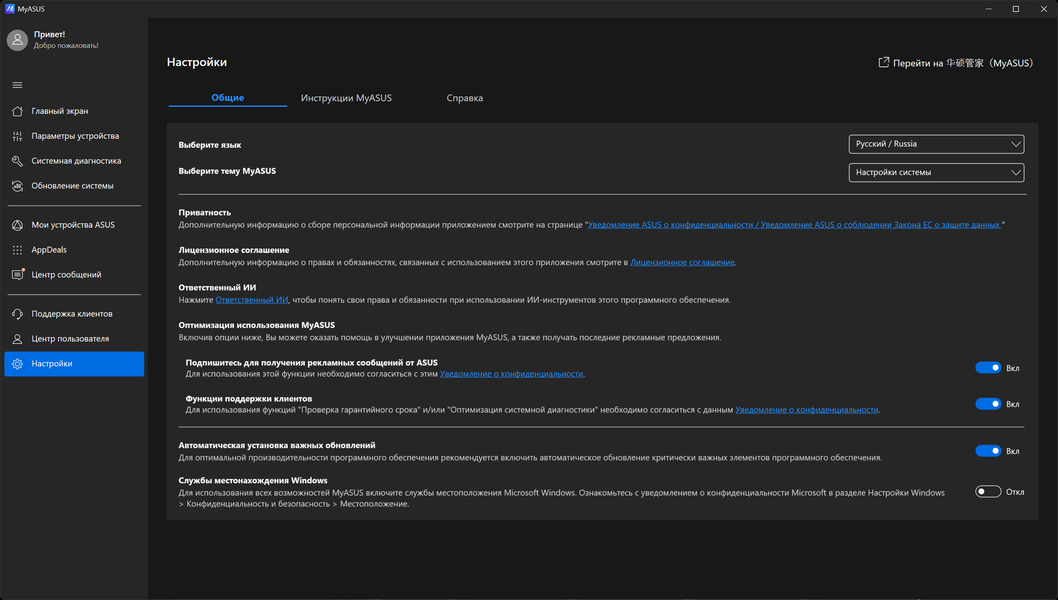
Task: Click the Выберите тему MyASUS label
Action: click(227, 171)
